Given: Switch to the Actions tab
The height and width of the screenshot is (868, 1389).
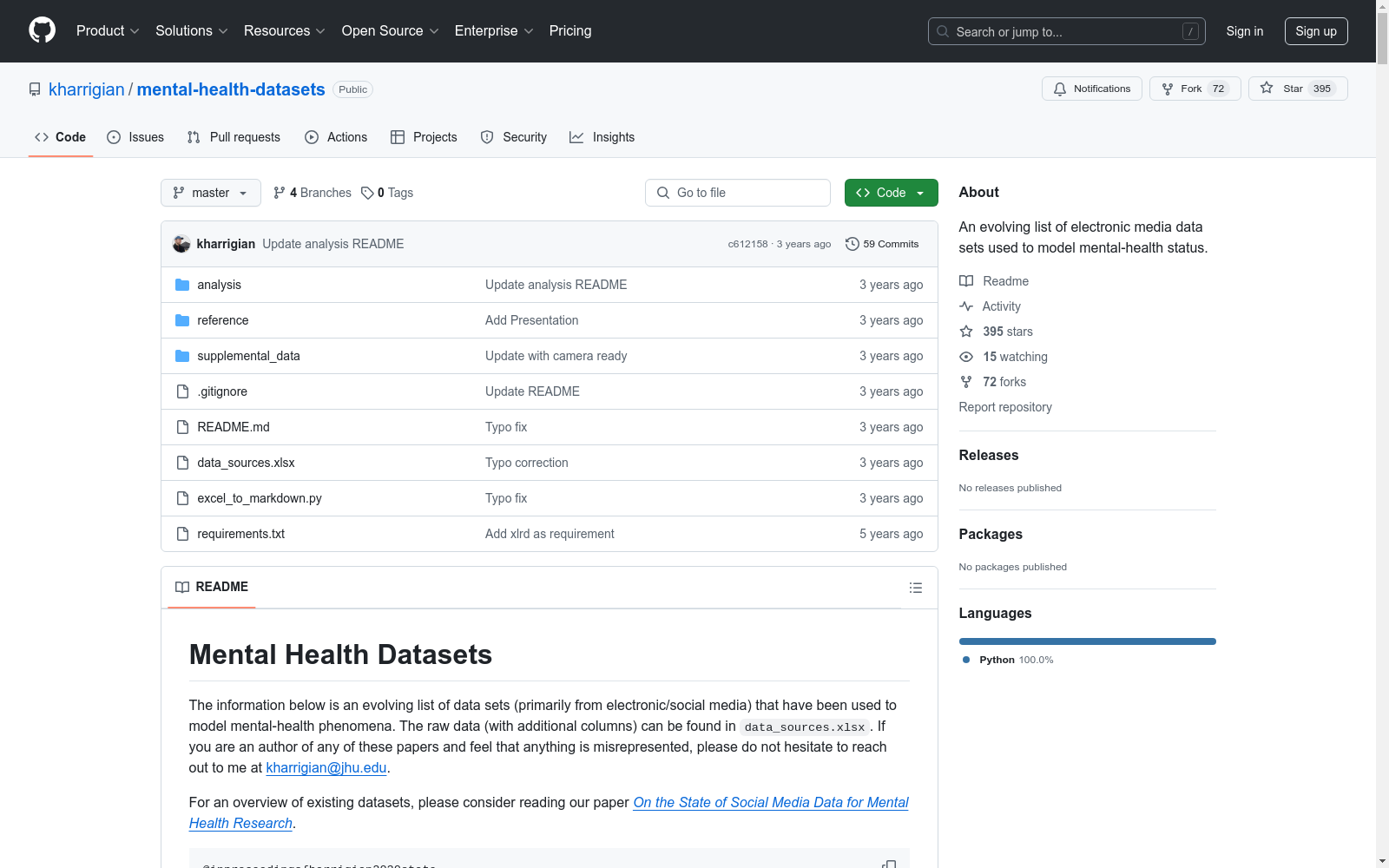Looking at the screenshot, I should click(x=336, y=137).
